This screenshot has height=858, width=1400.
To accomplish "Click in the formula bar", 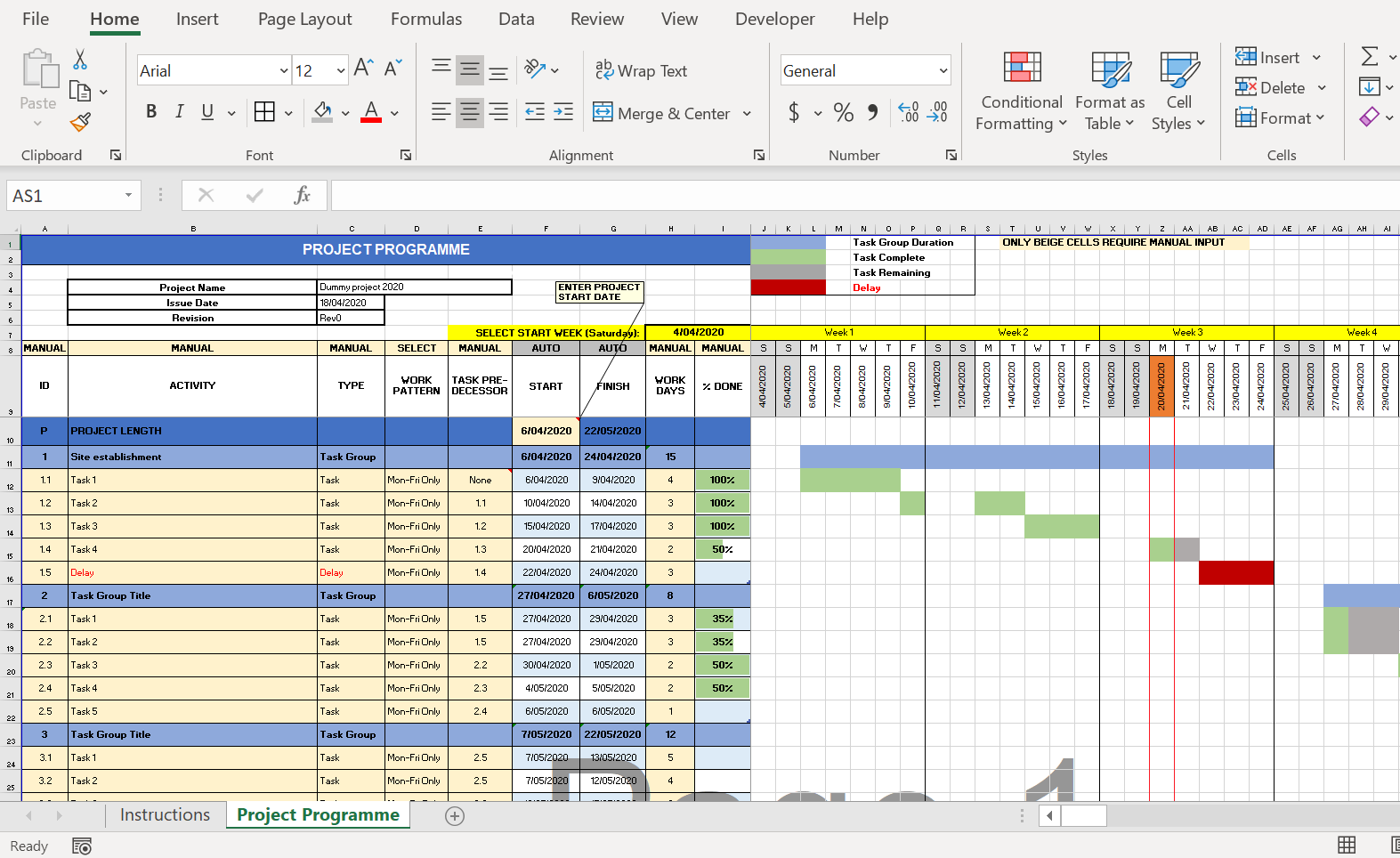I will point(863,195).
